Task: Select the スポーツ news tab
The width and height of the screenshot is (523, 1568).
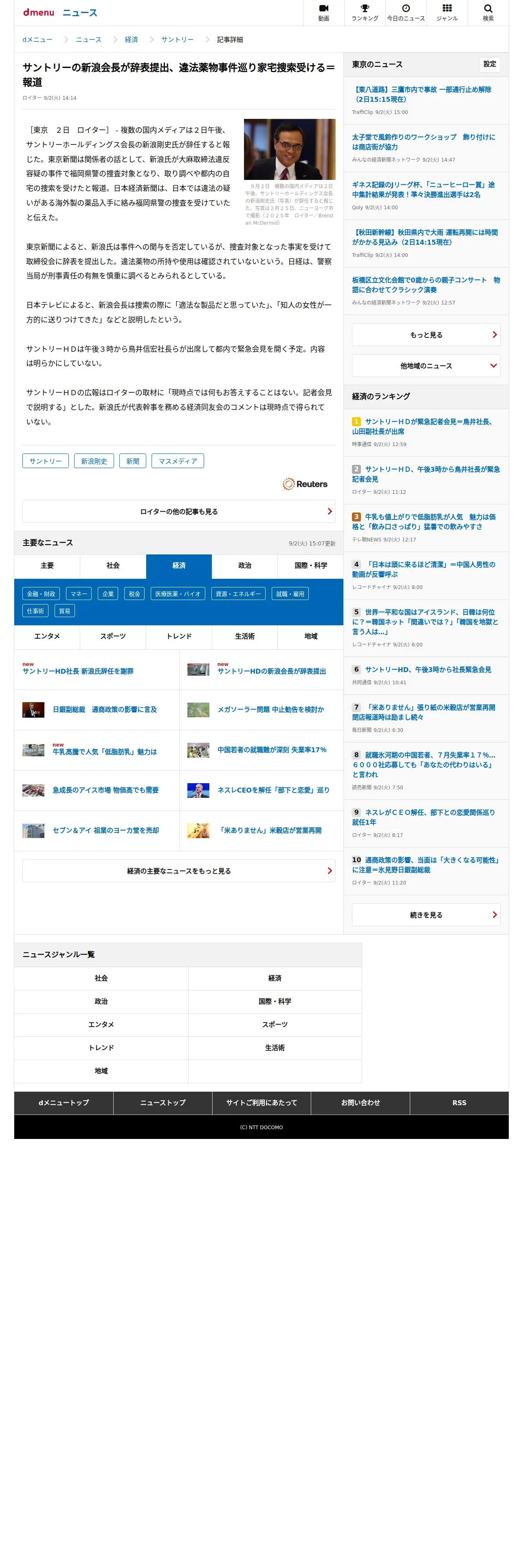Action: [113, 636]
